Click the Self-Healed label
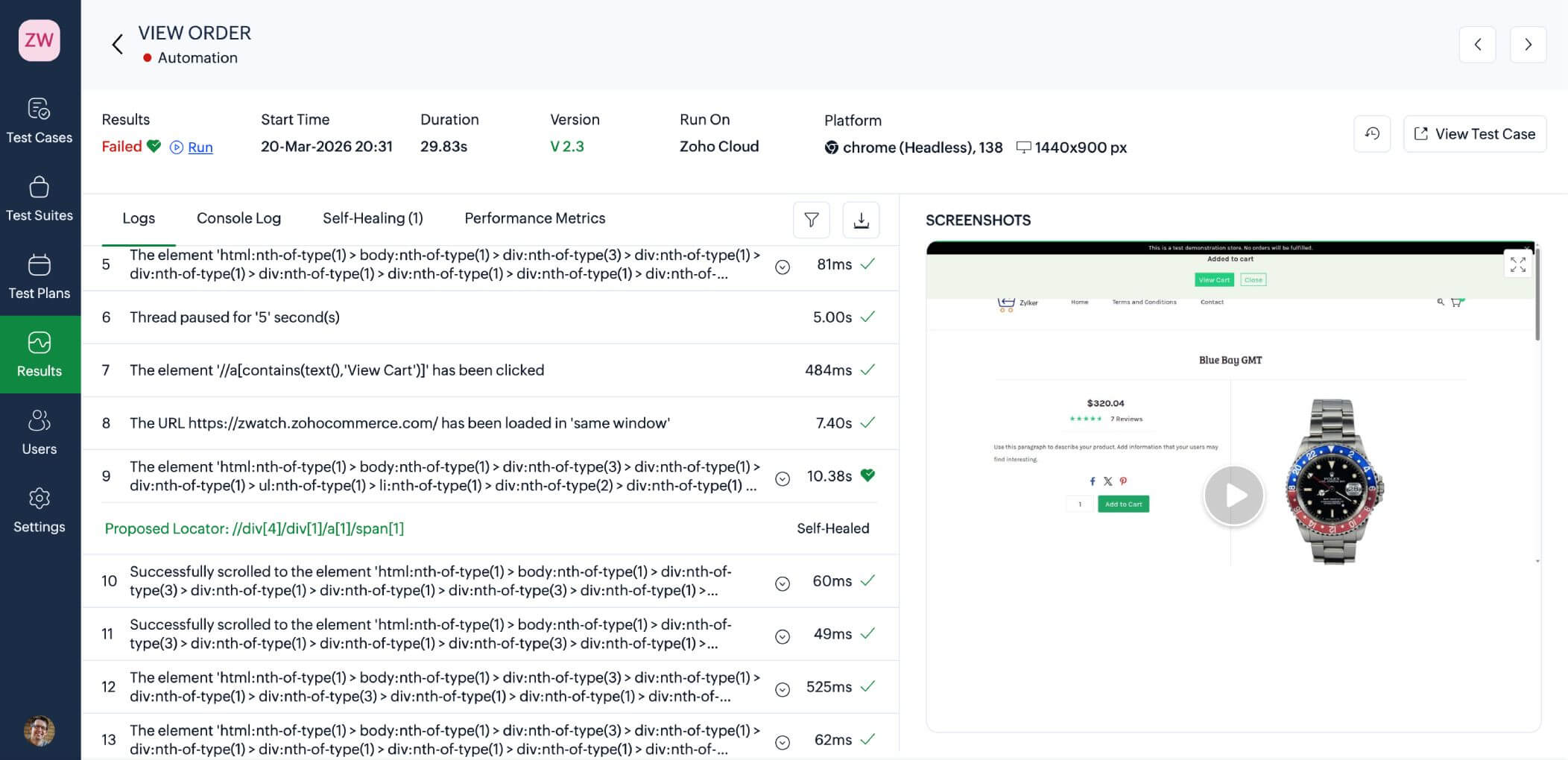This screenshot has height=760, width=1568. [x=832, y=528]
